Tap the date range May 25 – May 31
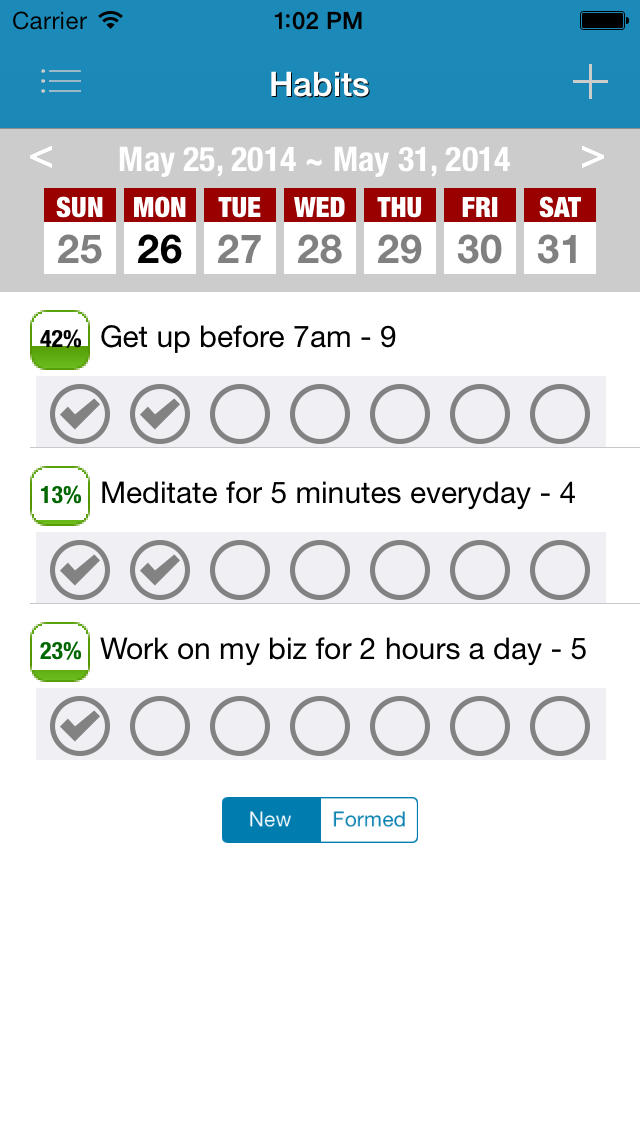Image resolution: width=640 pixels, height=1136 pixels. point(314,159)
